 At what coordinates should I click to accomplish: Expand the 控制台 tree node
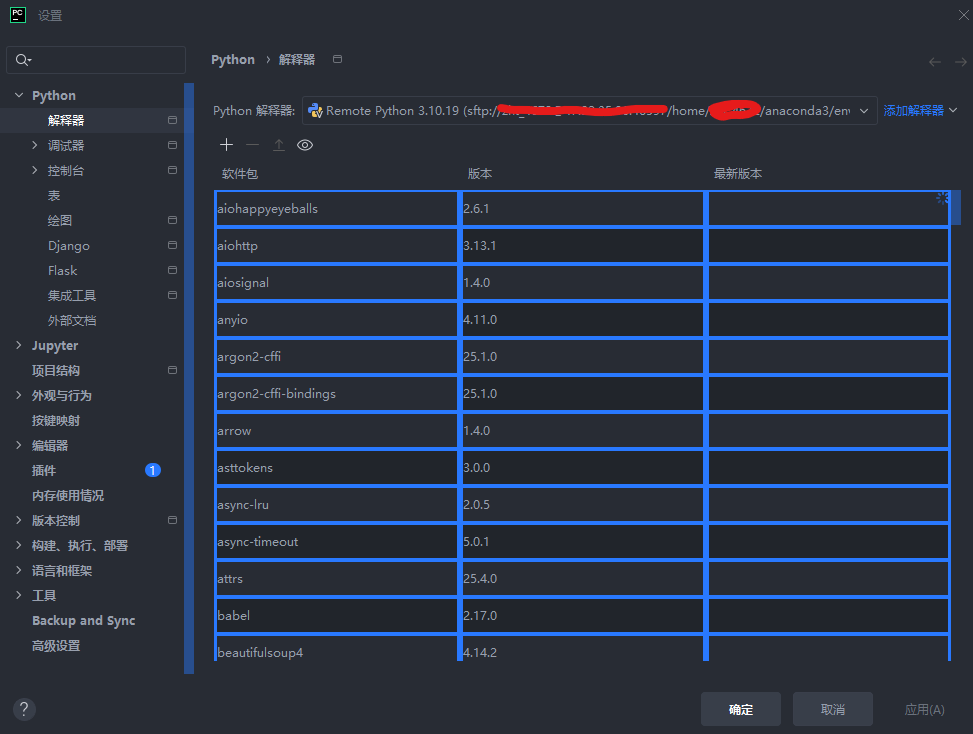(x=35, y=170)
